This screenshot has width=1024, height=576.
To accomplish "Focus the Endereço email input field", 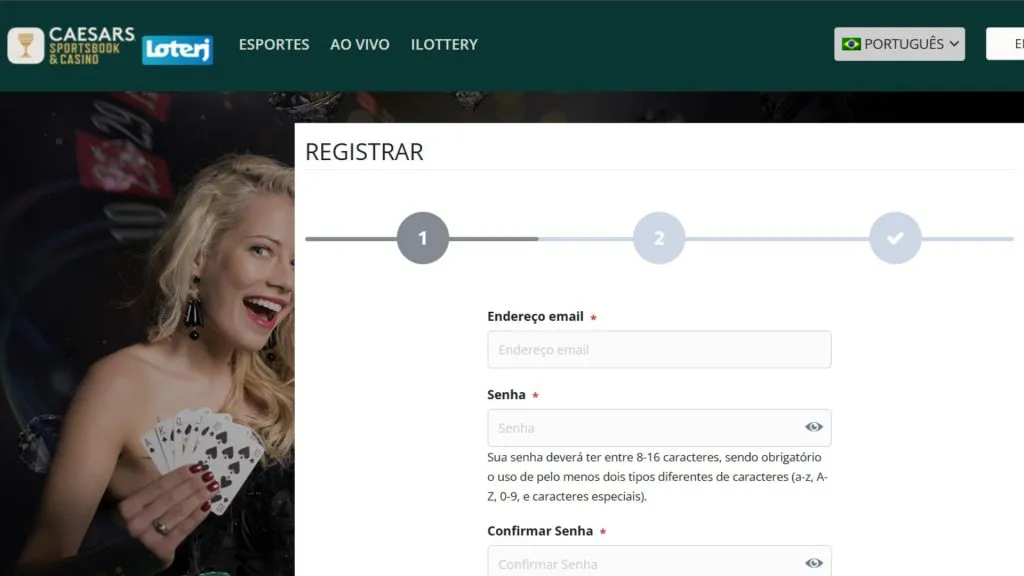I will 659,350.
